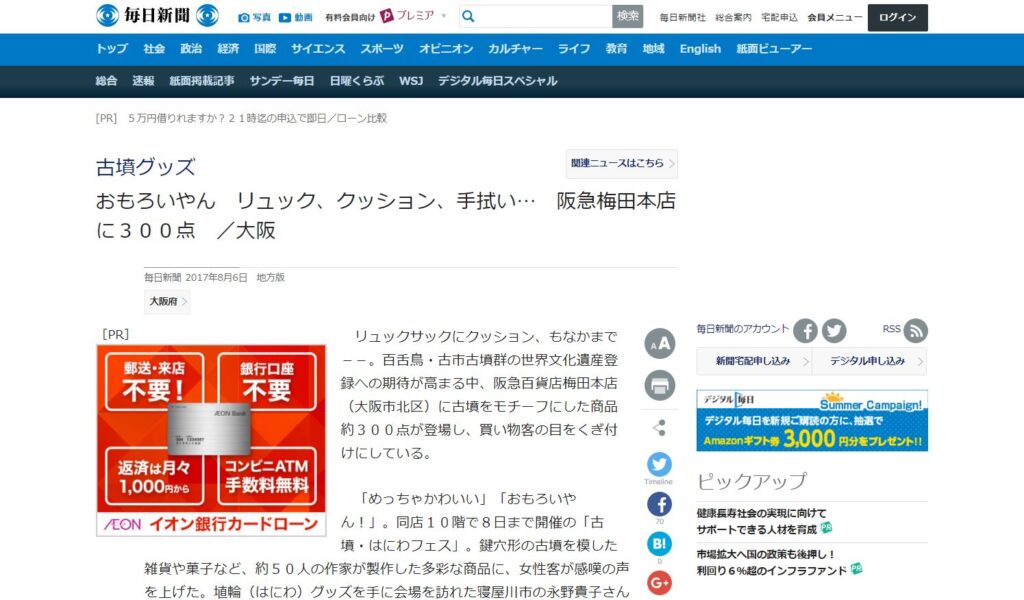
Task: Open the 新聞宅配申し込み link
Action: [753, 361]
